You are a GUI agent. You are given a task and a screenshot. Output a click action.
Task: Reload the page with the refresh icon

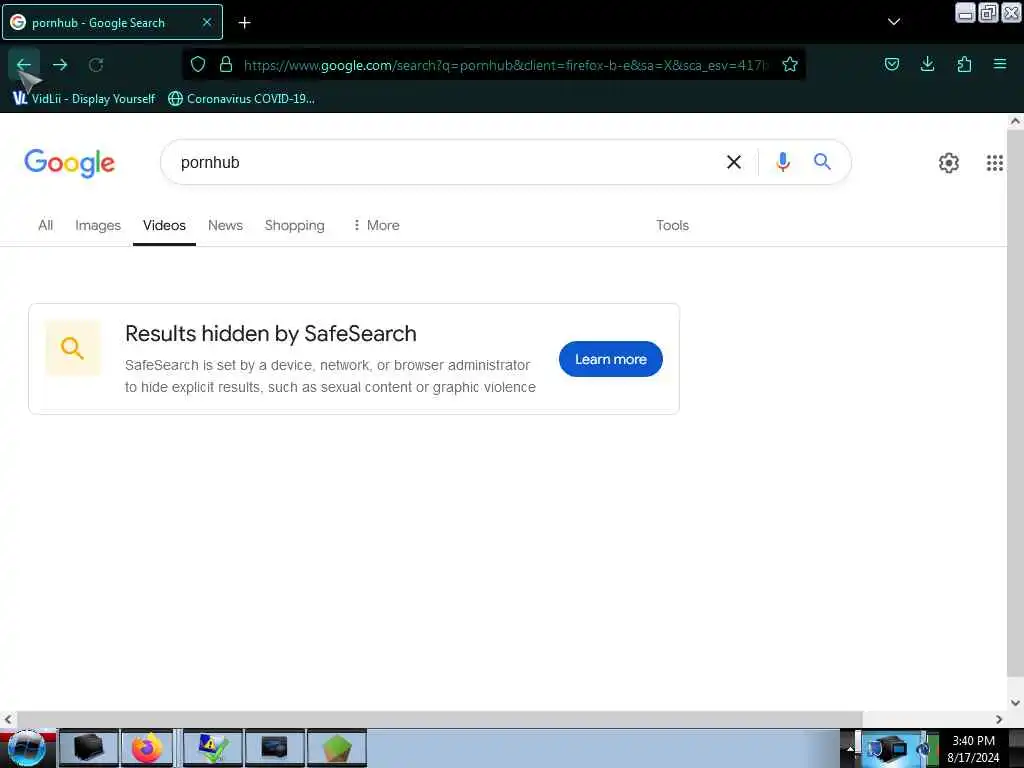tap(96, 65)
